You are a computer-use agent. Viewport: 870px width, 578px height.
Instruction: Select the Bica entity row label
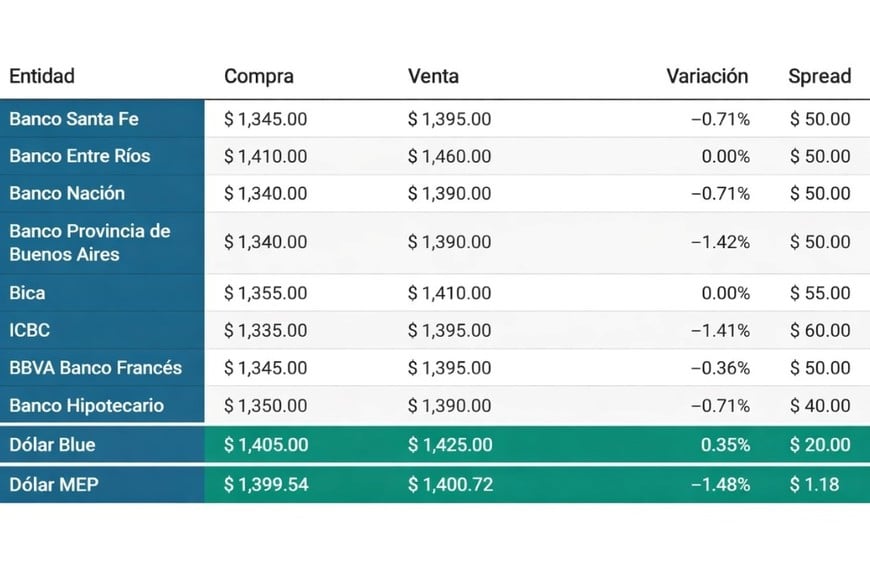27,293
